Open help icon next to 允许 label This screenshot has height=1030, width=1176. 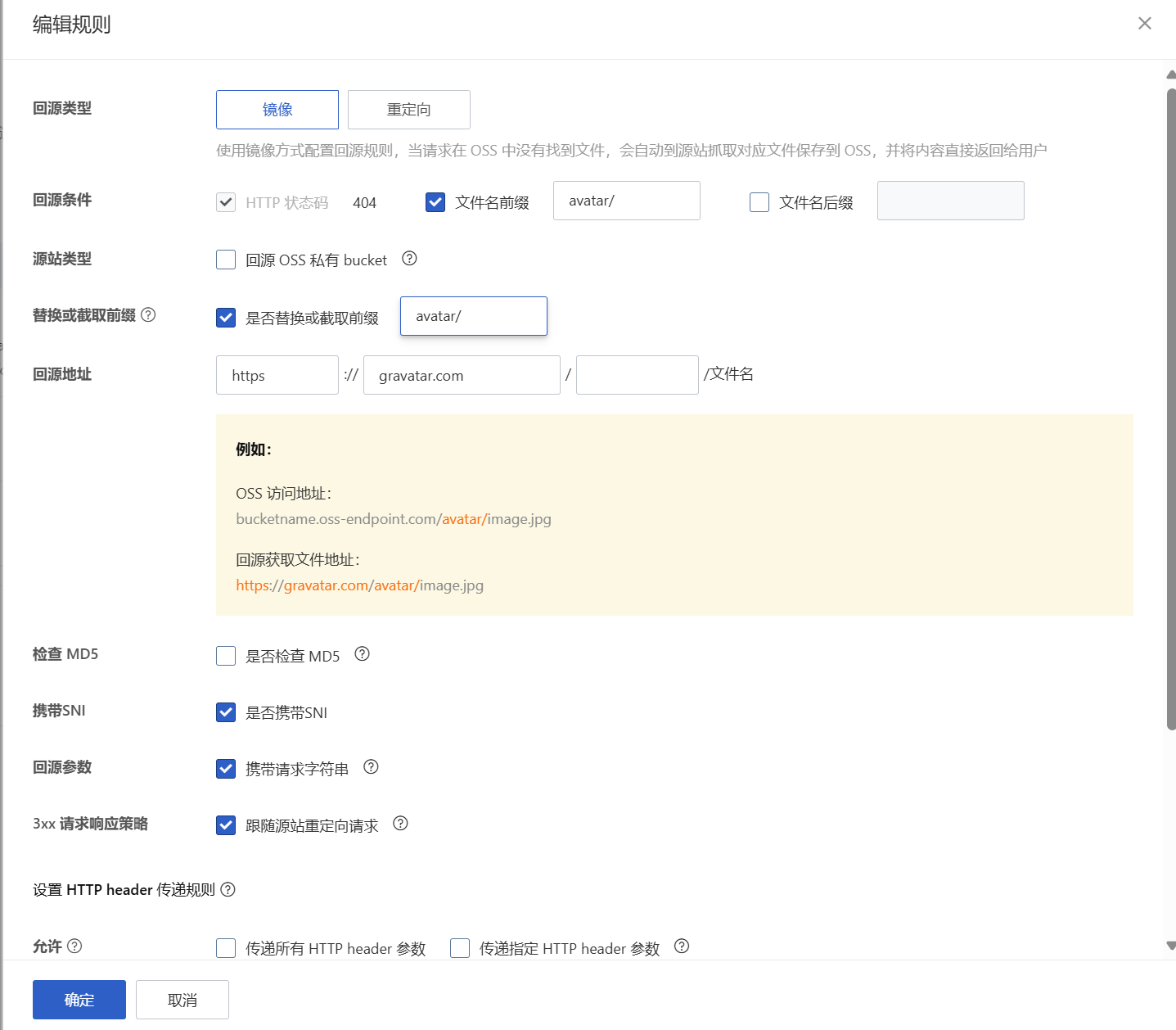(74, 946)
